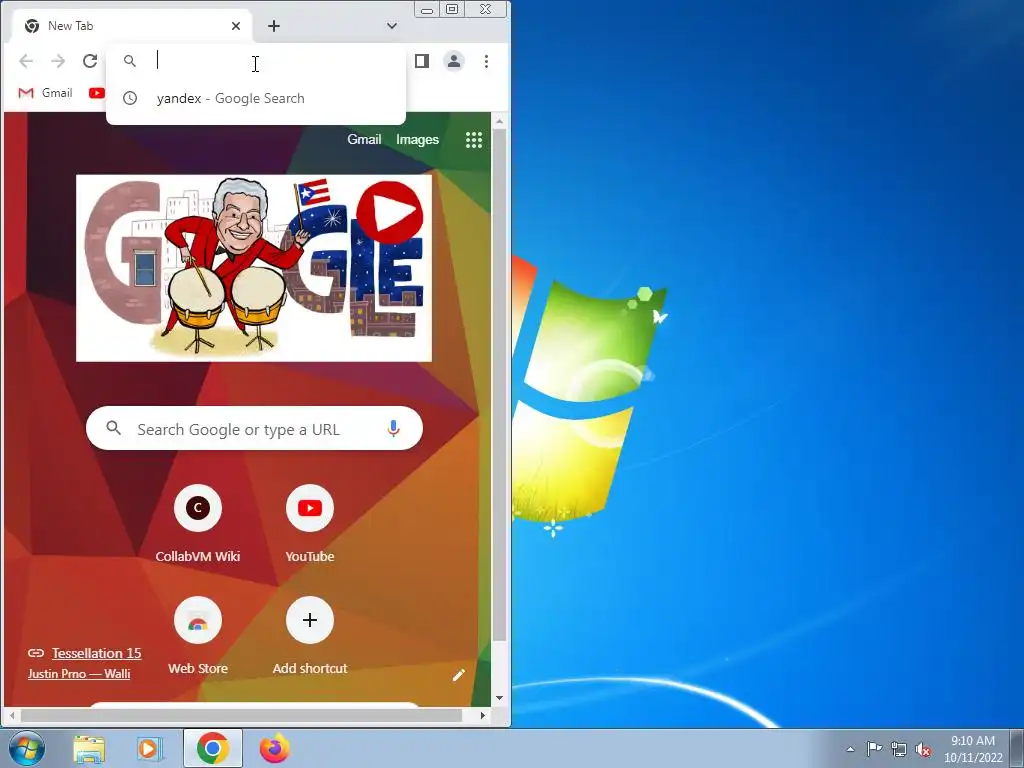Image resolution: width=1024 pixels, height=768 pixels.
Task: Open Images link on the Google page
Action: click(x=417, y=139)
